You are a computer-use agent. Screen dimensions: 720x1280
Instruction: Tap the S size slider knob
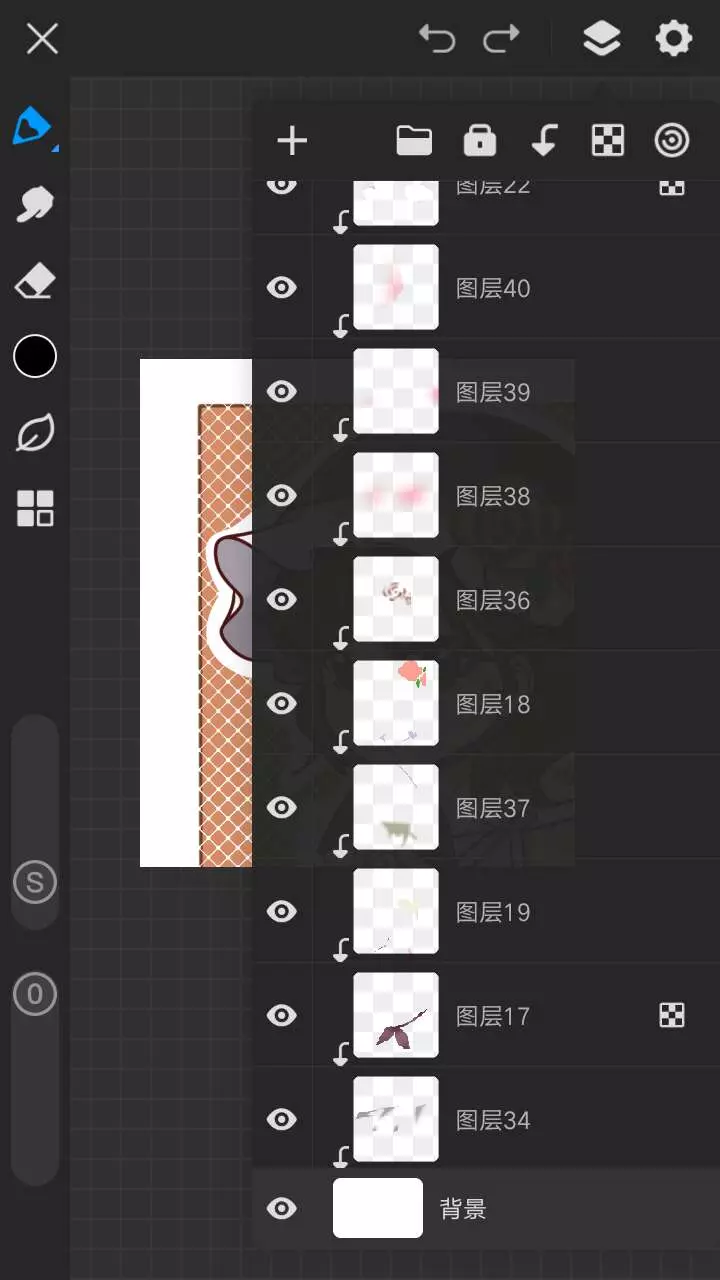[35, 882]
